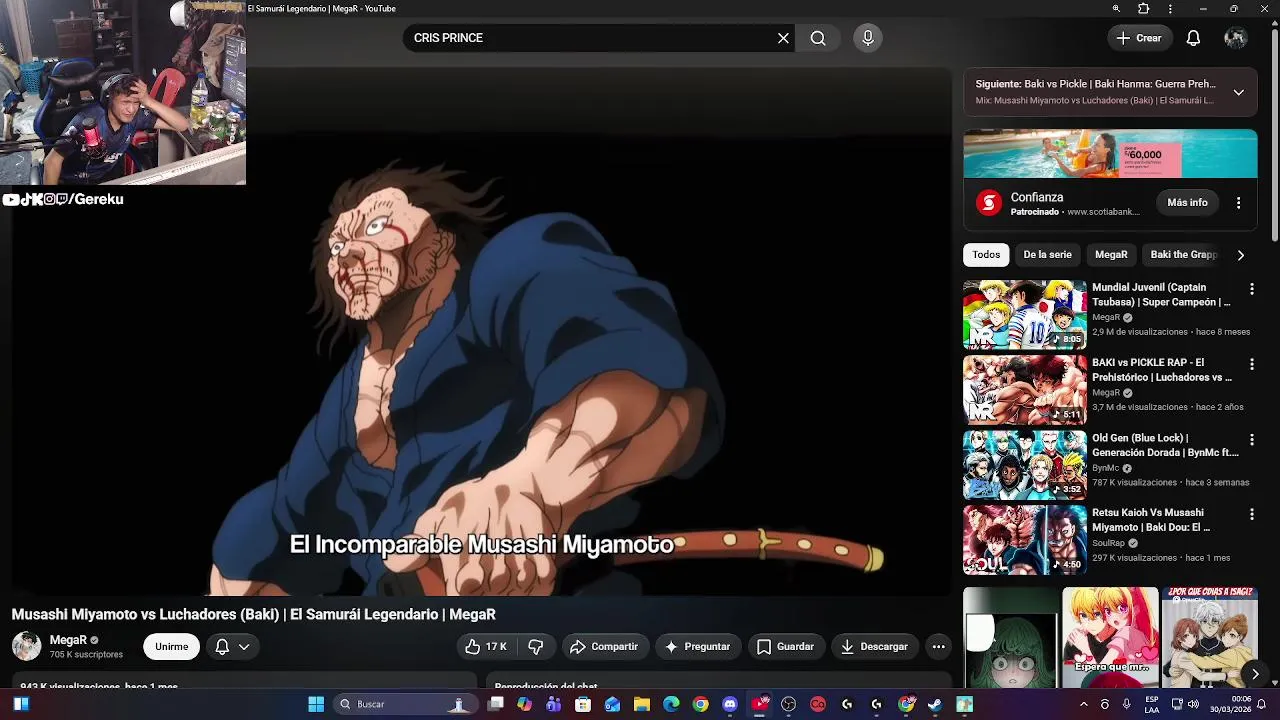
Task: Open more actions three-dot menu
Action: 938,646
